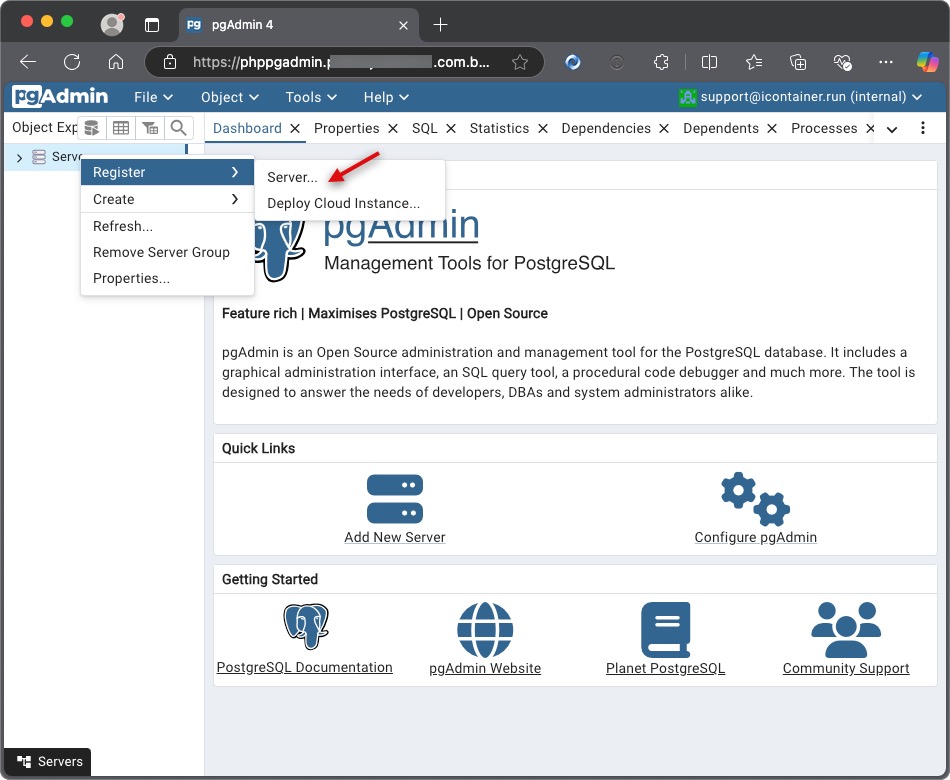View site information lock icon

pos(170,62)
